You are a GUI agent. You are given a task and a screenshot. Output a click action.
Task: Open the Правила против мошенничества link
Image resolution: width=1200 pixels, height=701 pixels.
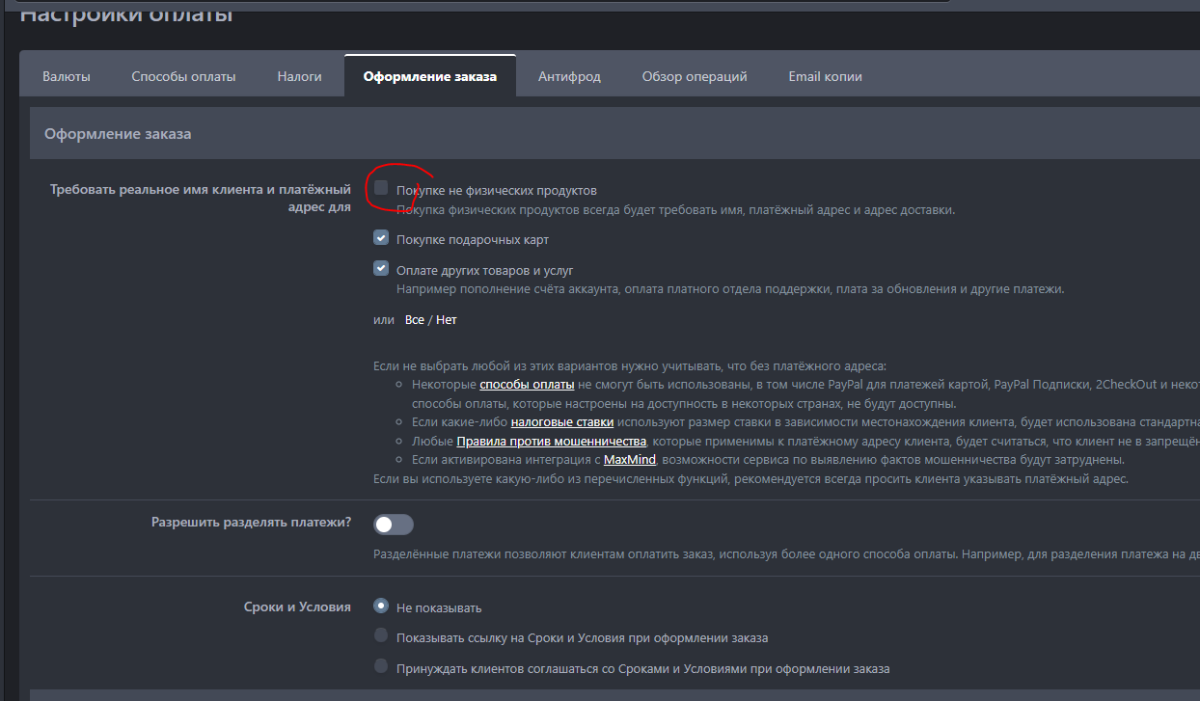551,442
